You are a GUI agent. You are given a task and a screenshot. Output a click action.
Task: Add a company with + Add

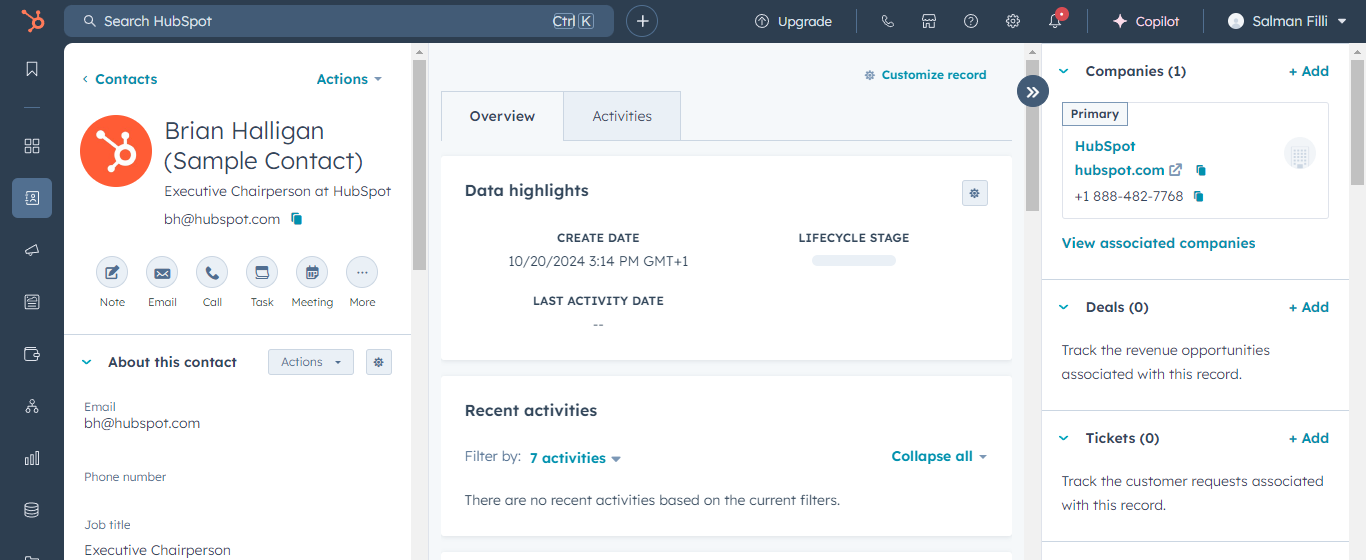pos(1308,71)
